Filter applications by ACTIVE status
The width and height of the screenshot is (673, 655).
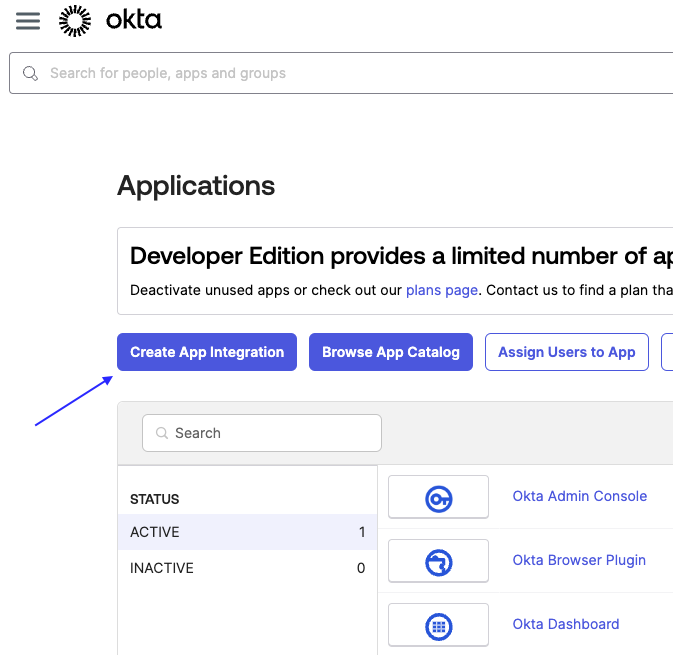coord(247,532)
